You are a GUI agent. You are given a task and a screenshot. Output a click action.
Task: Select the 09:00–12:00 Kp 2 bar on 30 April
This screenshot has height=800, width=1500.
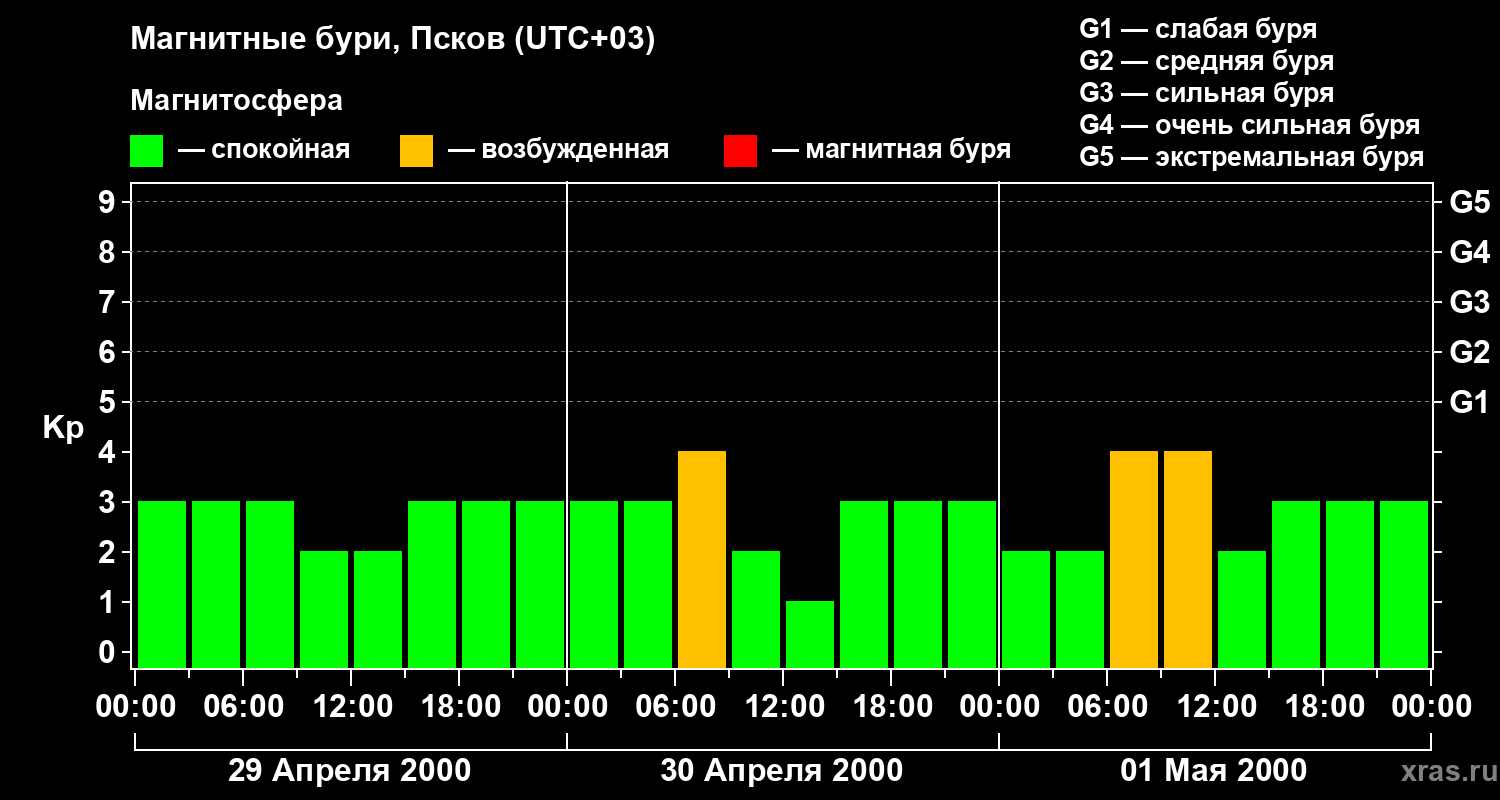[x=756, y=609]
